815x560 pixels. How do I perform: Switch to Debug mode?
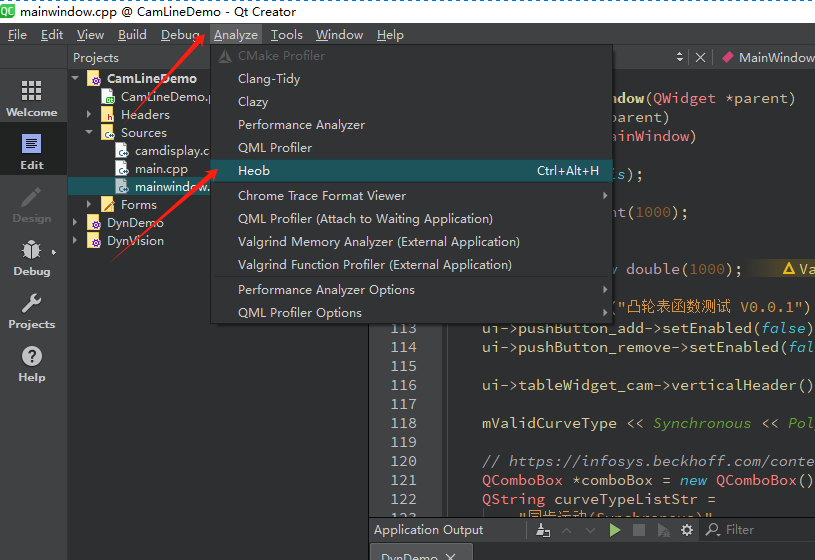[32, 258]
